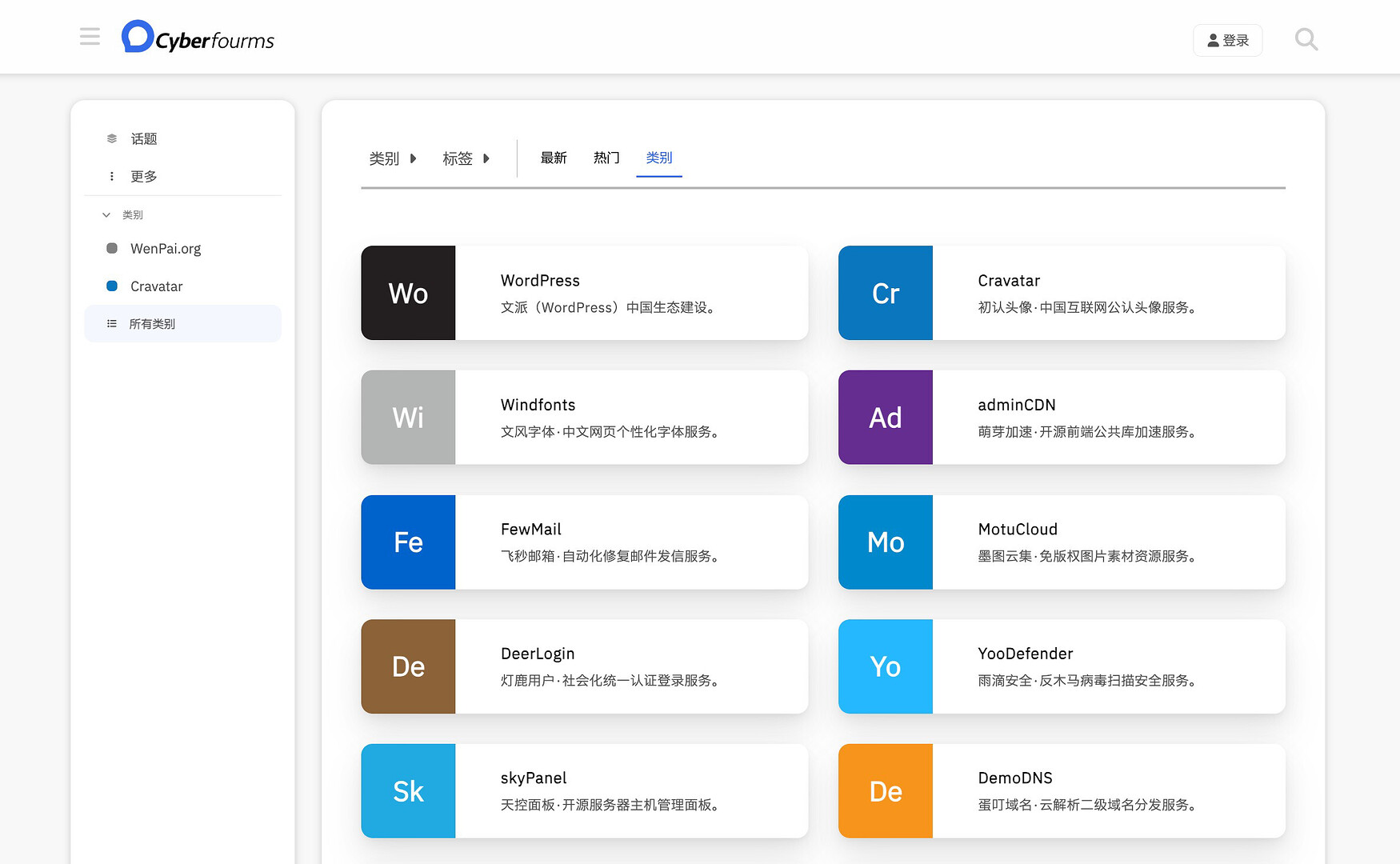Open the Windfonts category link

pyautogui.click(x=538, y=405)
